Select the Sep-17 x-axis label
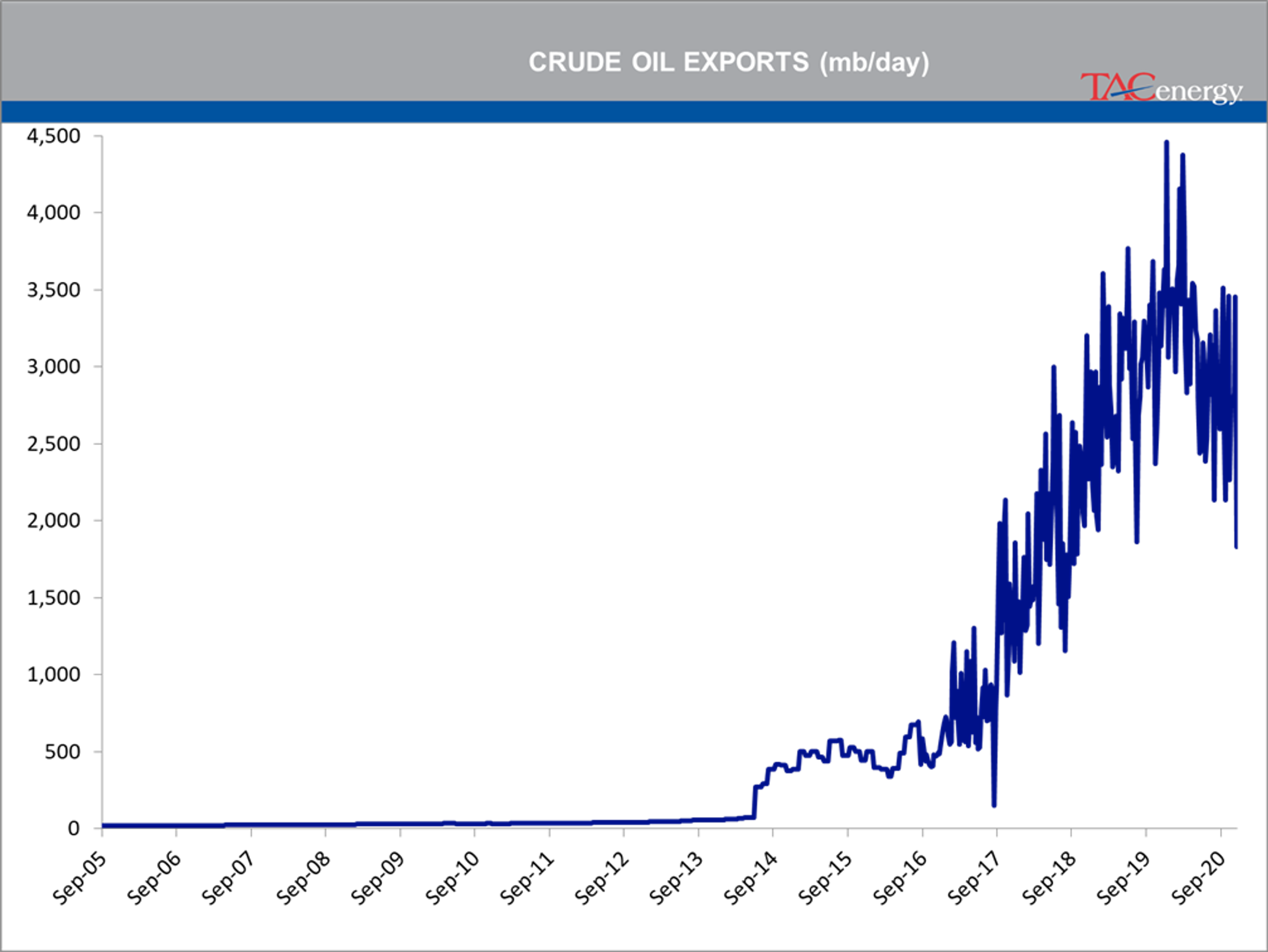1268x952 pixels. pyautogui.click(x=974, y=878)
